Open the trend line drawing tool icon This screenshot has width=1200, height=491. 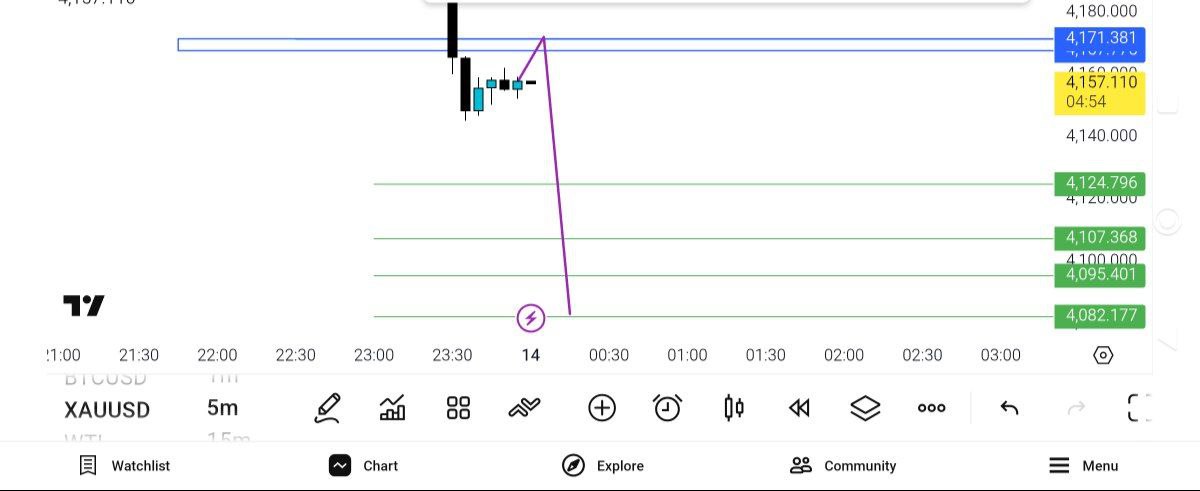pos(524,407)
